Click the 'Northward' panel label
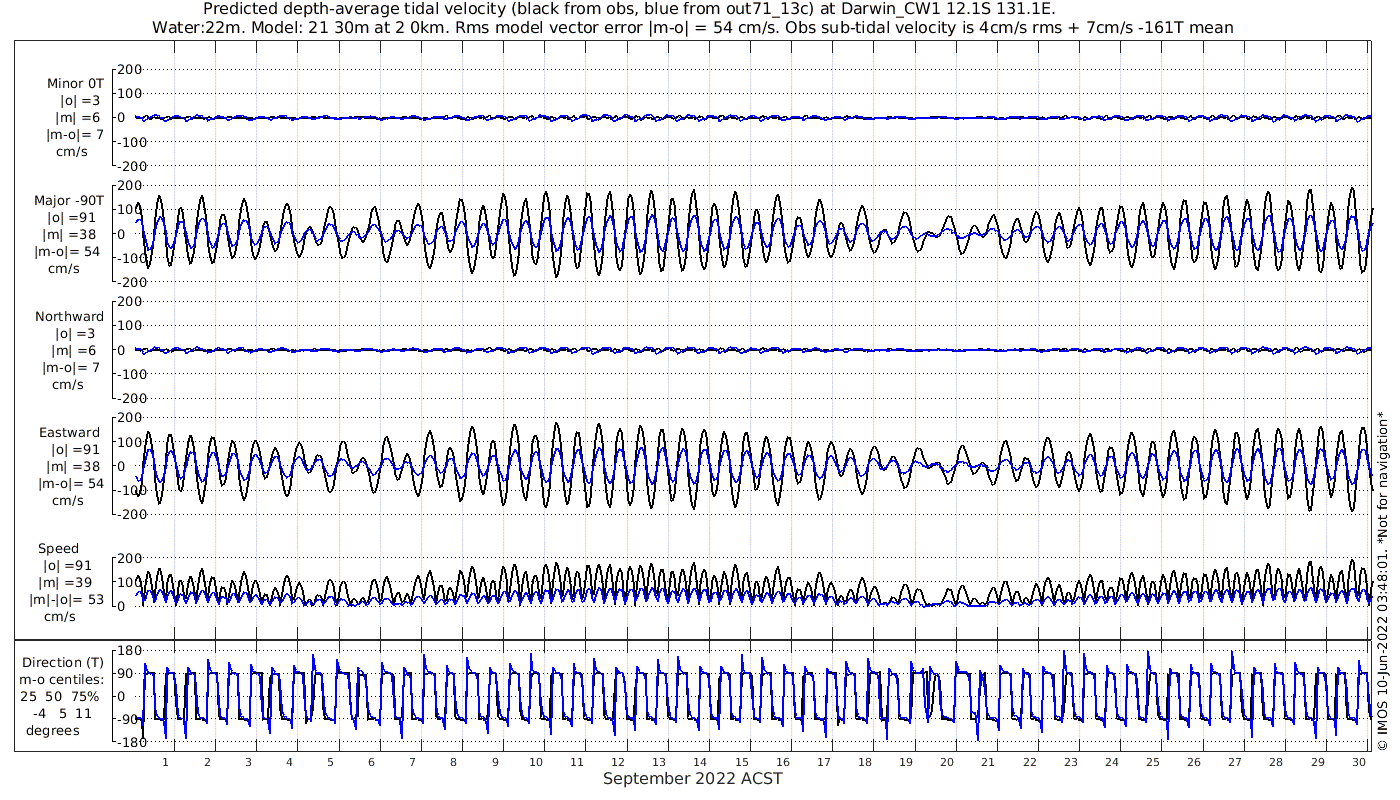This screenshot has height=800, width=1400. (70, 316)
